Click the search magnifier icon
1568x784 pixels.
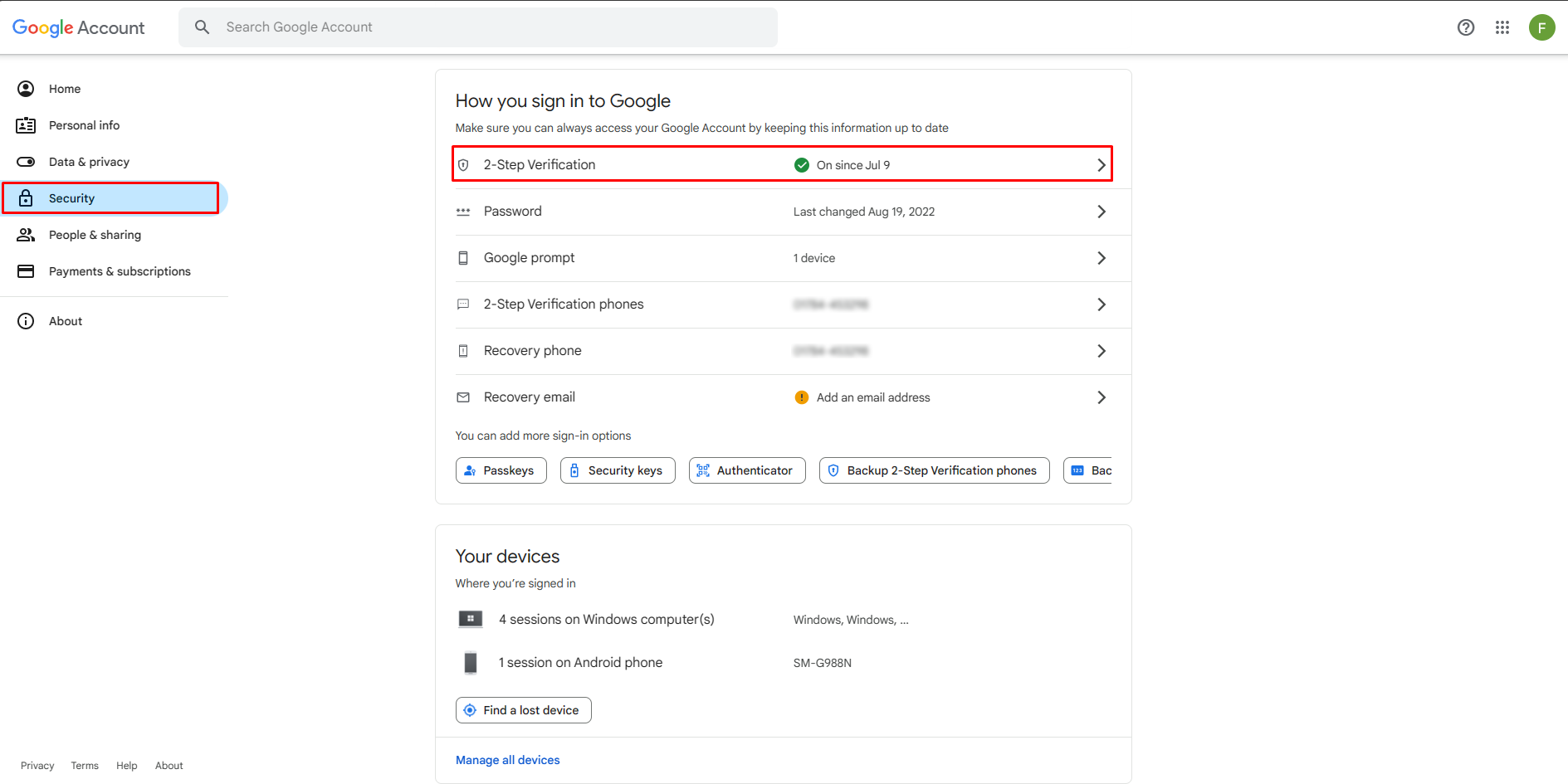(202, 27)
